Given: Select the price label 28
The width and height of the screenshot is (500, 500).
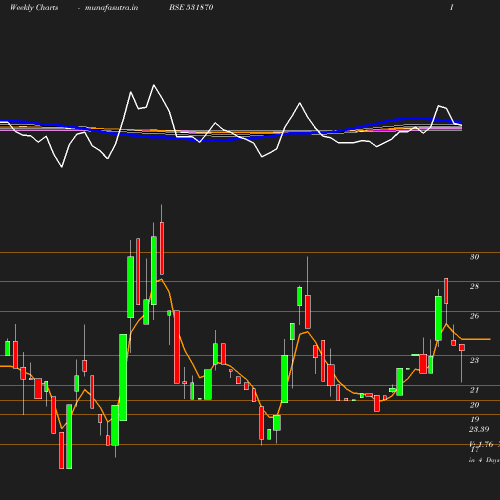Looking at the screenshot, I should [x=474, y=286].
